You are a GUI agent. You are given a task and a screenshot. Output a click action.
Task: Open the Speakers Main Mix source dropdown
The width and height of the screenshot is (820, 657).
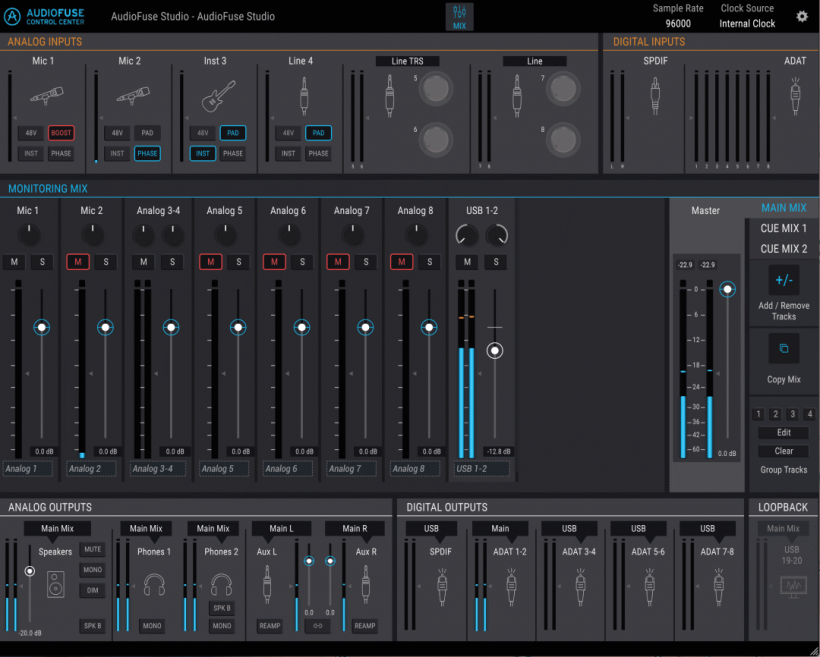[58, 528]
